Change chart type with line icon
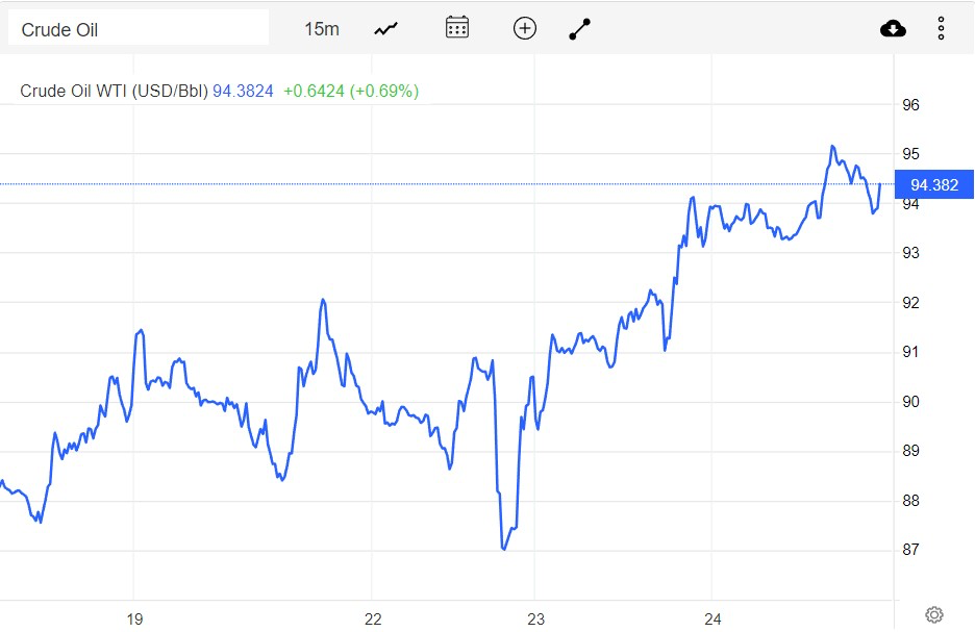 click(x=386, y=29)
